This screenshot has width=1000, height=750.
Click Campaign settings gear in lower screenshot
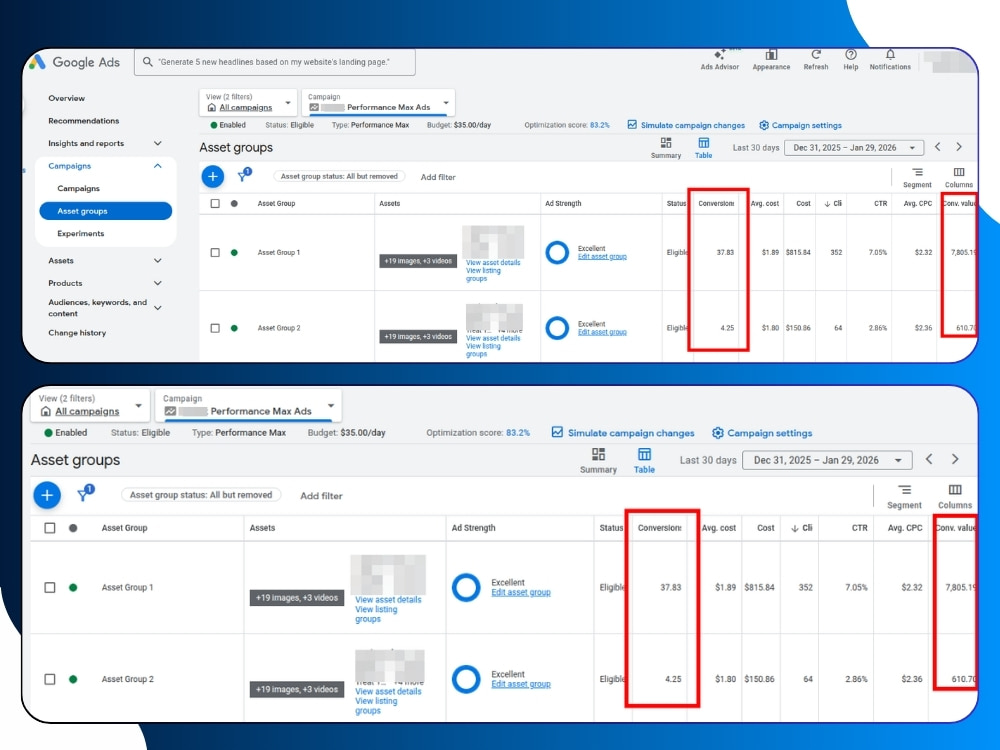click(x=718, y=433)
